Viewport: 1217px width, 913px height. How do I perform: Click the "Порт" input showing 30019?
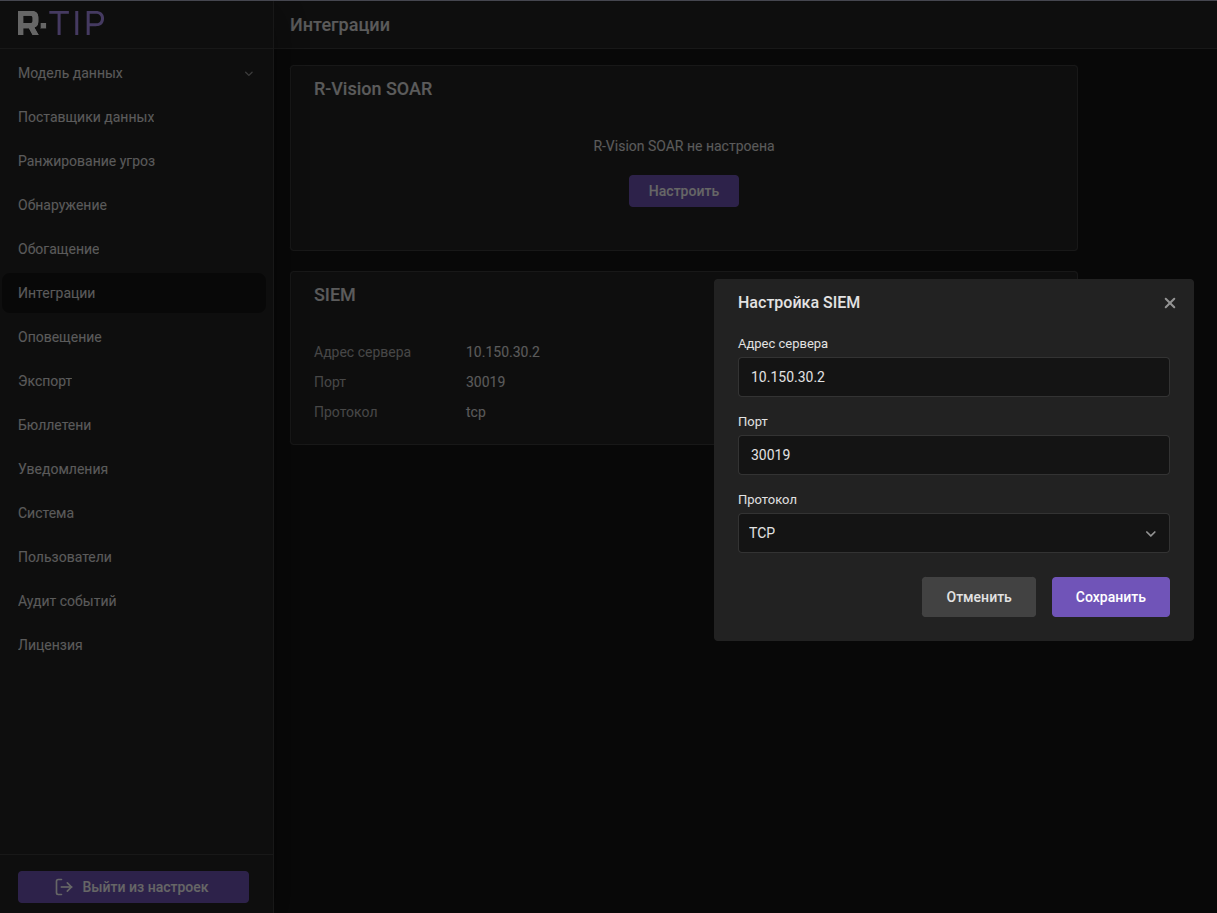pyautogui.click(x=953, y=455)
